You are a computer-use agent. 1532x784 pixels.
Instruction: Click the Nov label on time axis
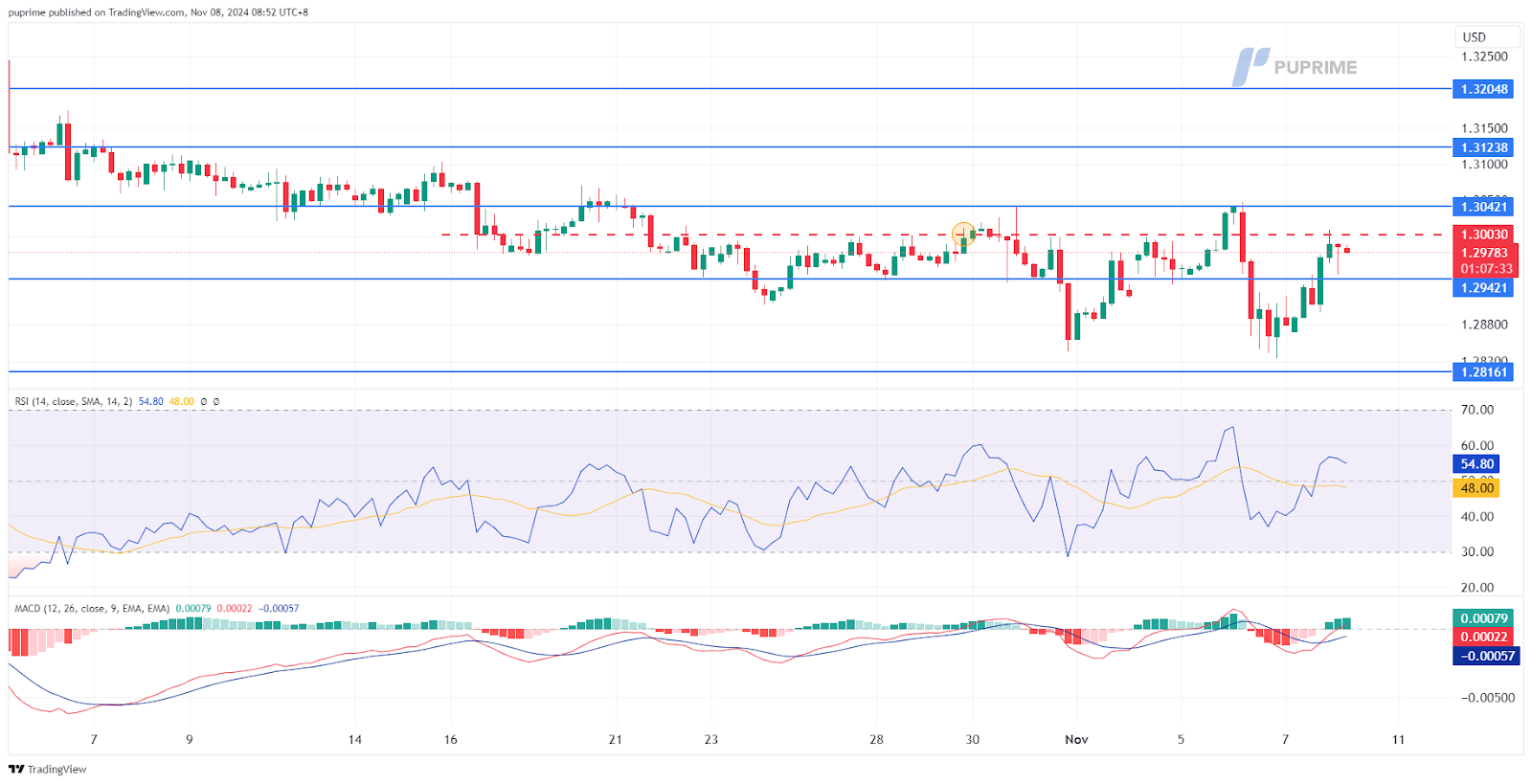(x=1076, y=739)
